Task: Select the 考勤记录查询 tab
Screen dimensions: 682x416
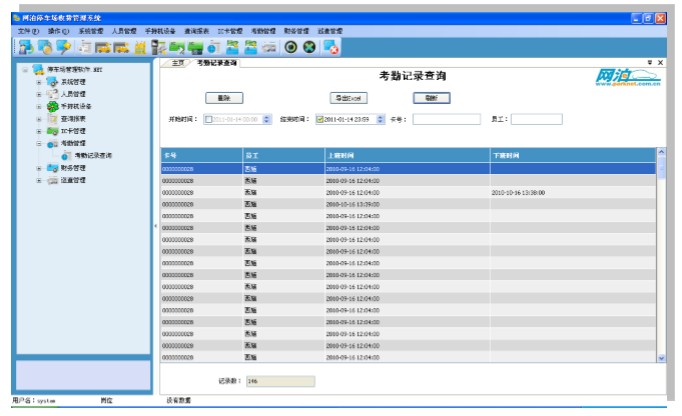Action: pyautogui.click(x=217, y=63)
